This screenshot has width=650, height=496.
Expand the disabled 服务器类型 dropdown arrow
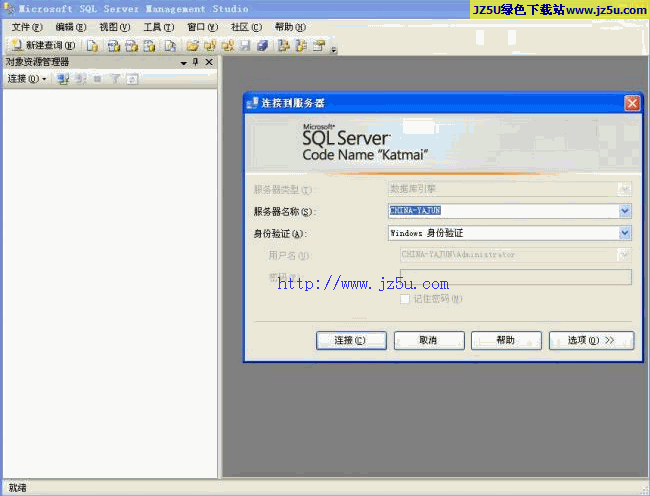(x=625, y=189)
